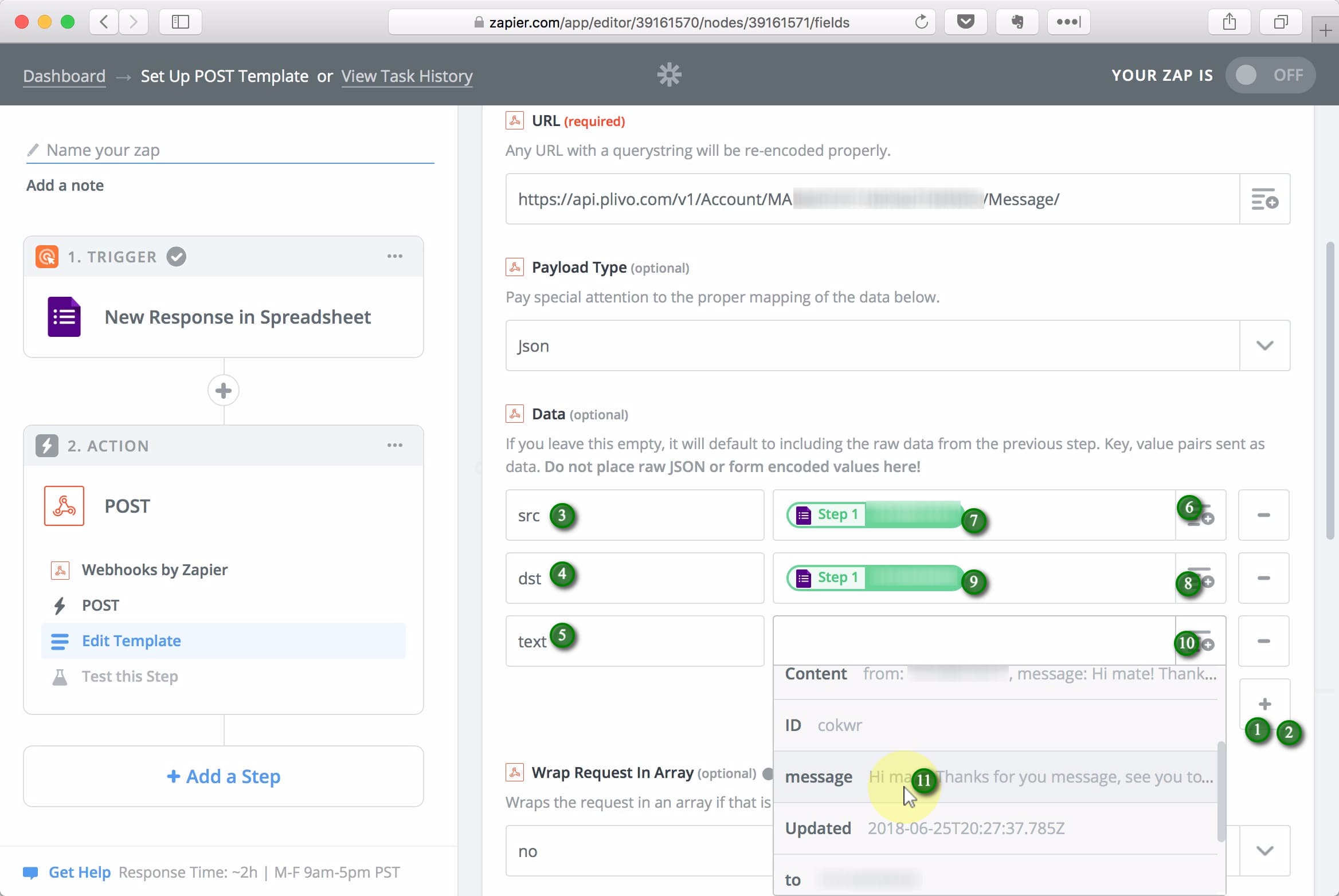
Task: Open the Trigger step options menu
Action: point(394,256)
